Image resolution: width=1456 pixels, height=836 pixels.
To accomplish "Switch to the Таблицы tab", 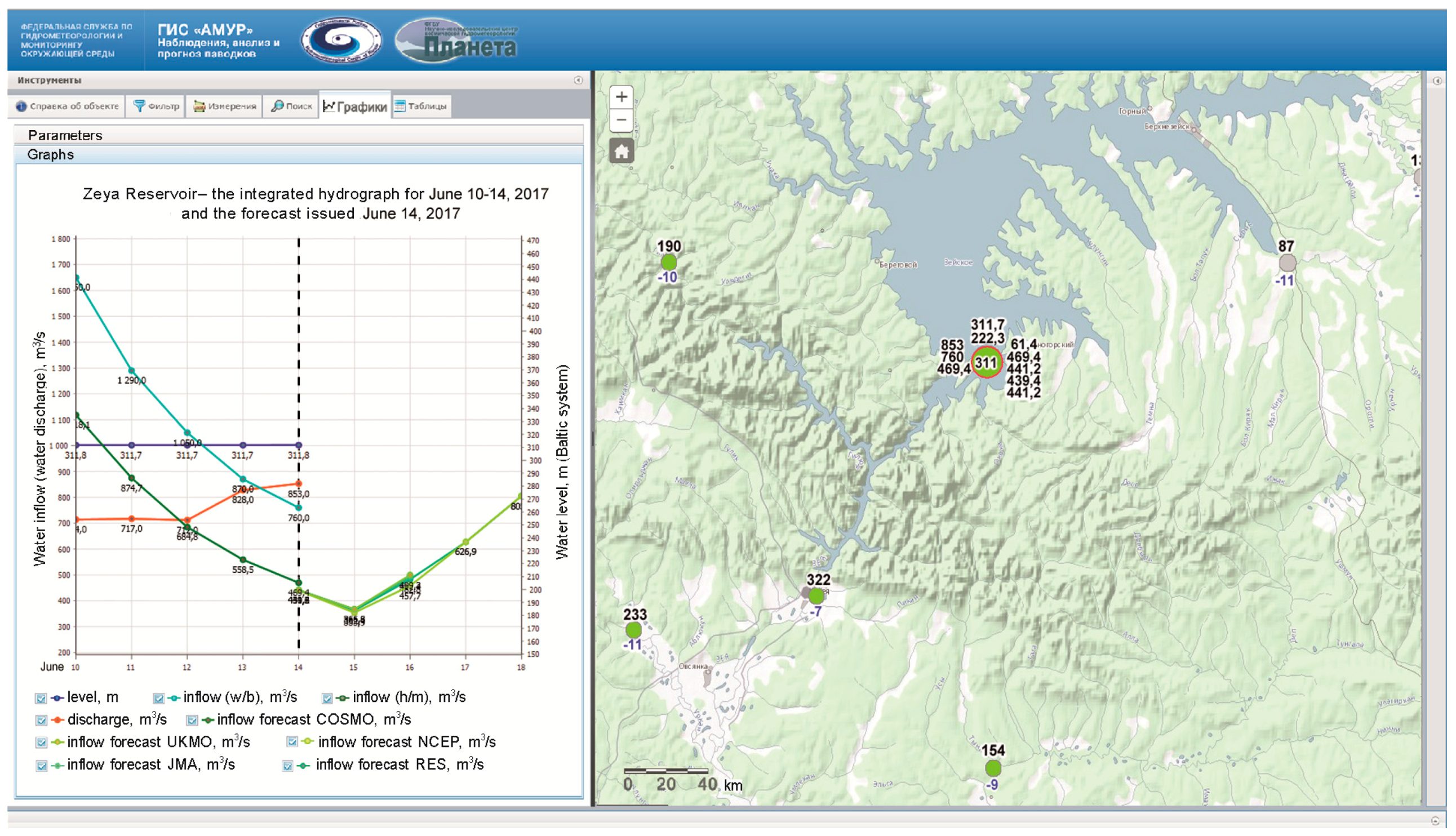I will [421, 106].
